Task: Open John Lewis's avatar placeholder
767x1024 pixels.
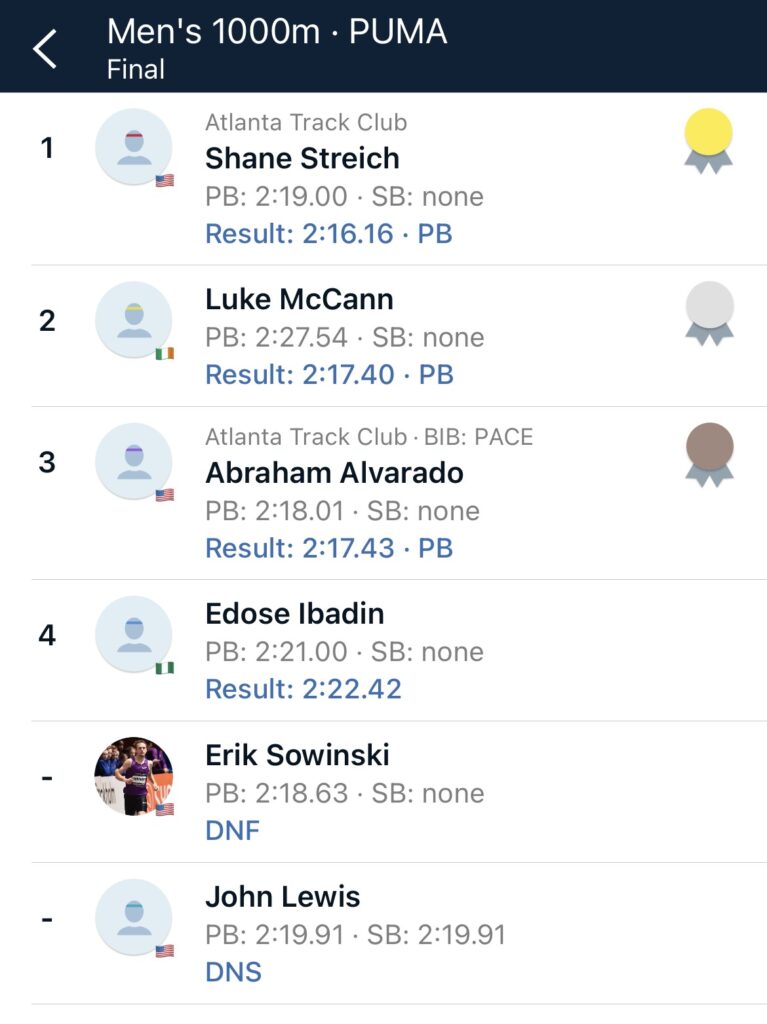Action: tap(134, 918)
